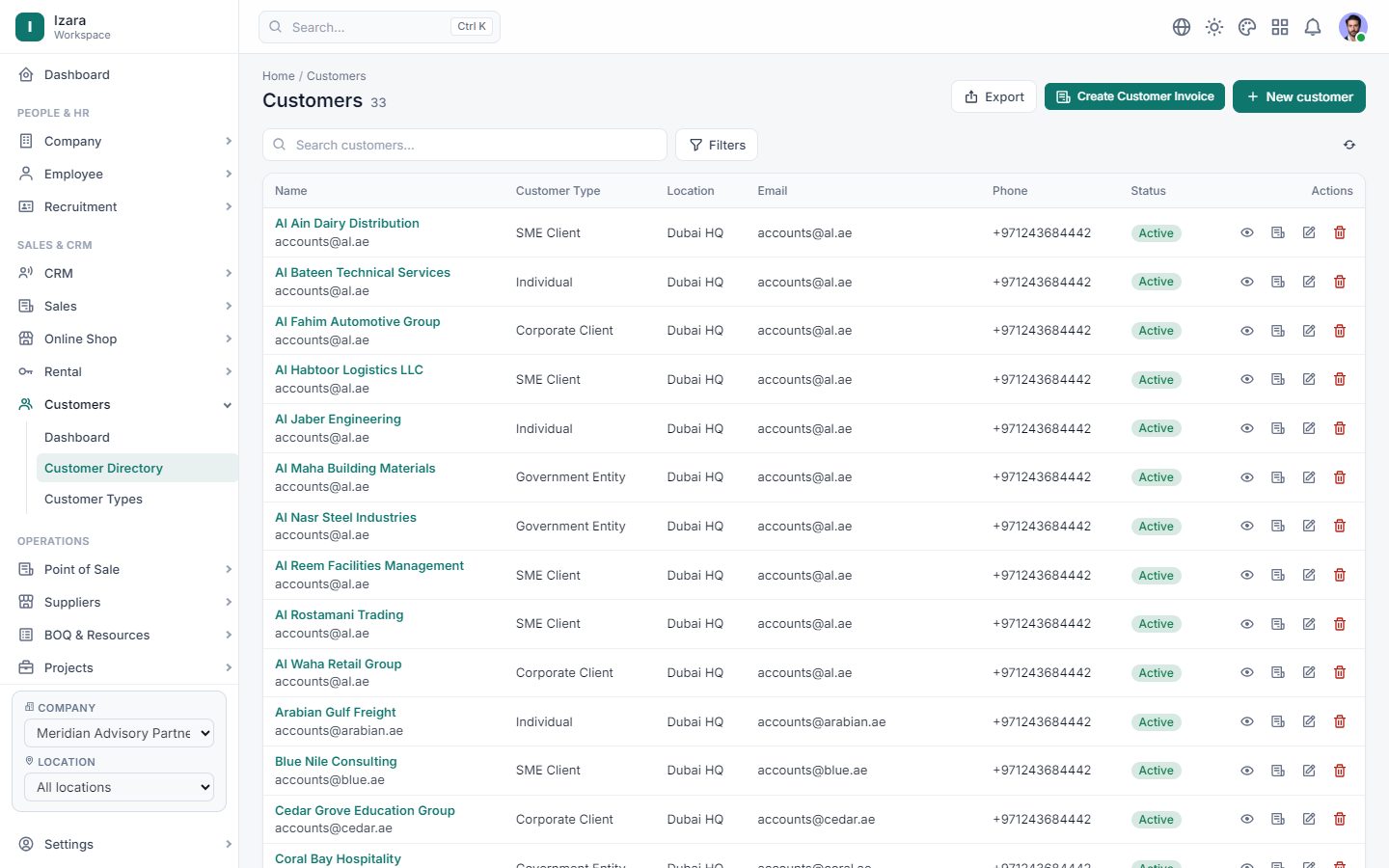Open the All locations dropdown
Viewport: 1389px width, 868px height.
pyautogui.click(x=119, y=787)
